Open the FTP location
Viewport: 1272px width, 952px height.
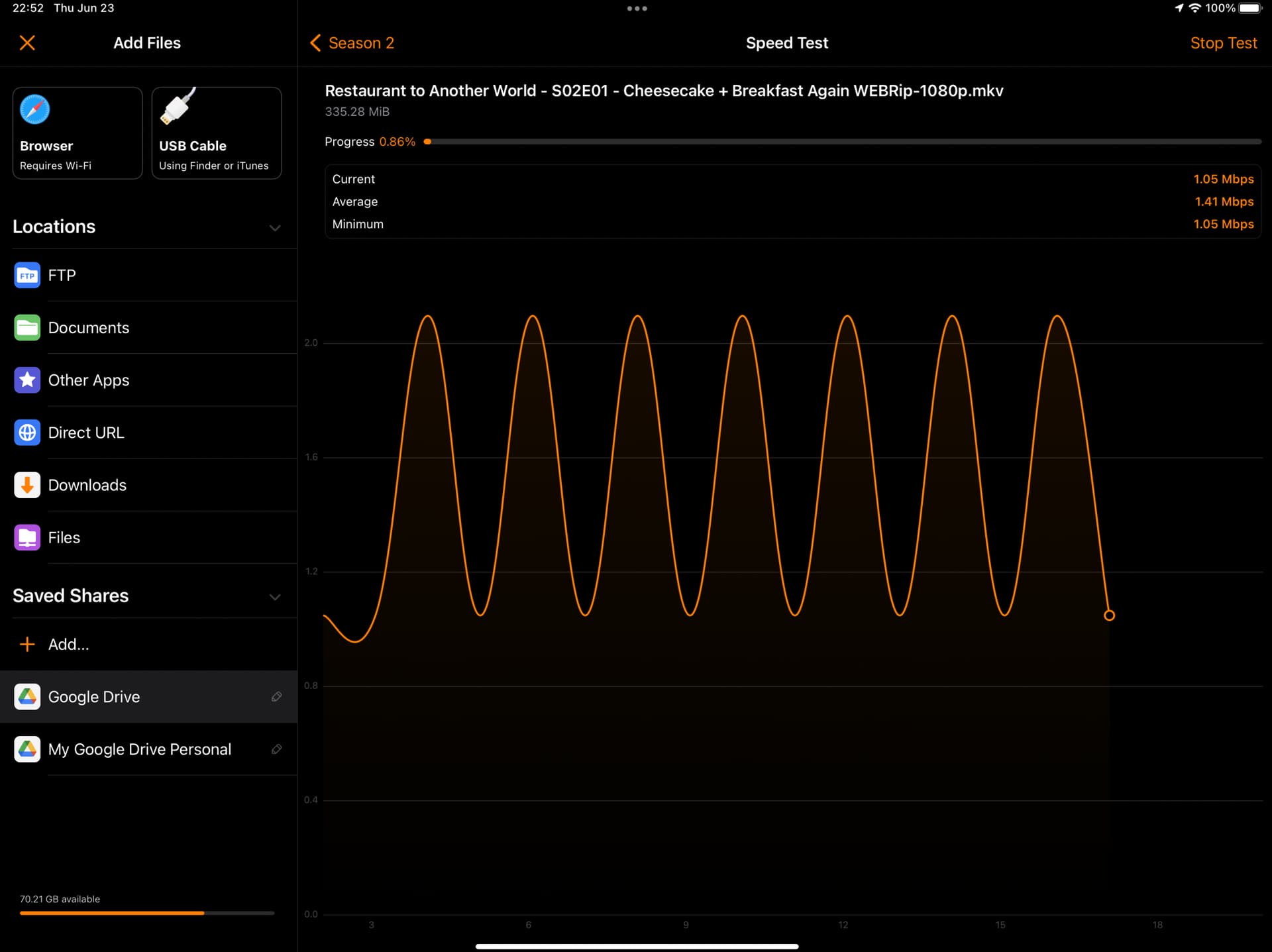coord(62,275)
